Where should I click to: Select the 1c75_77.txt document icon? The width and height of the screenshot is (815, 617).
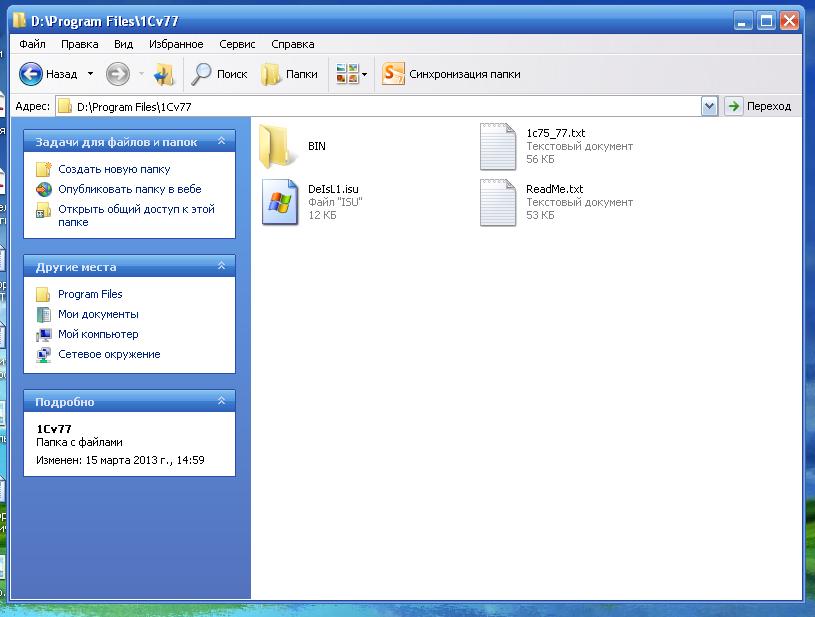tap(498, 146)
